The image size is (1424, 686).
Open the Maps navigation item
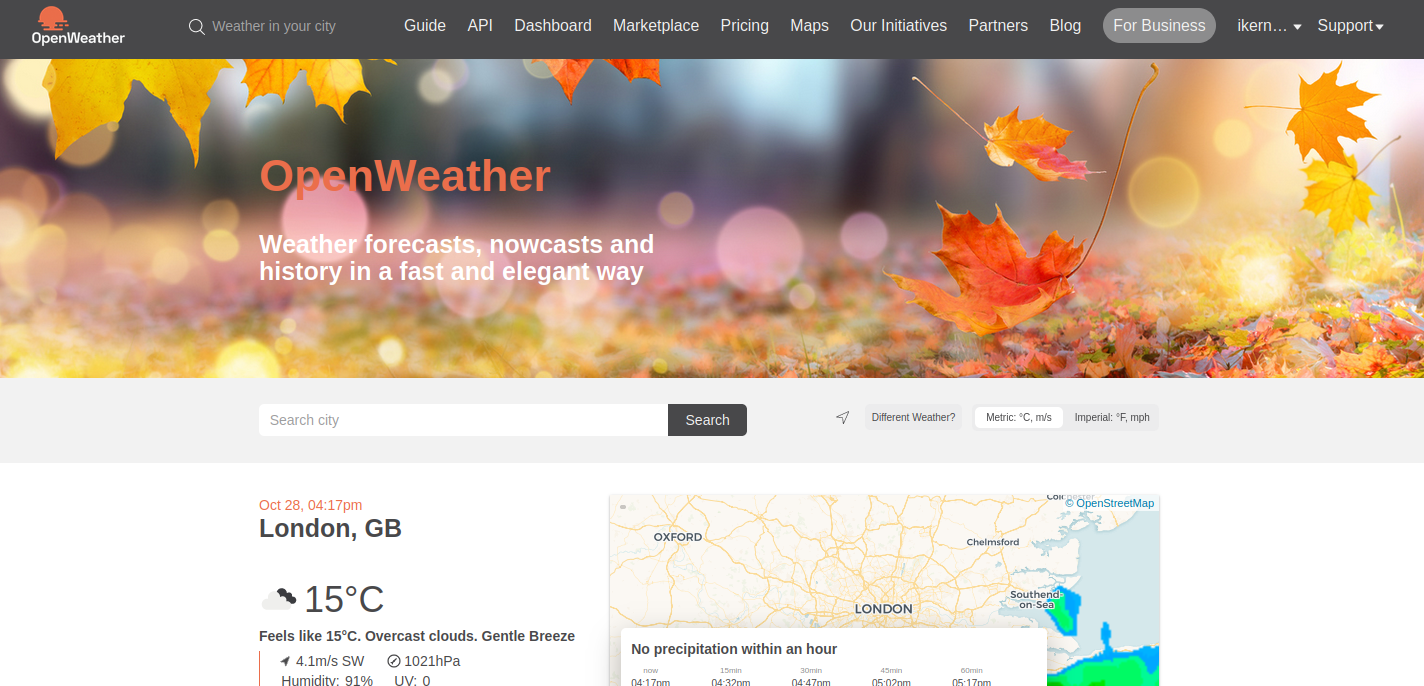tap(809, 26)
